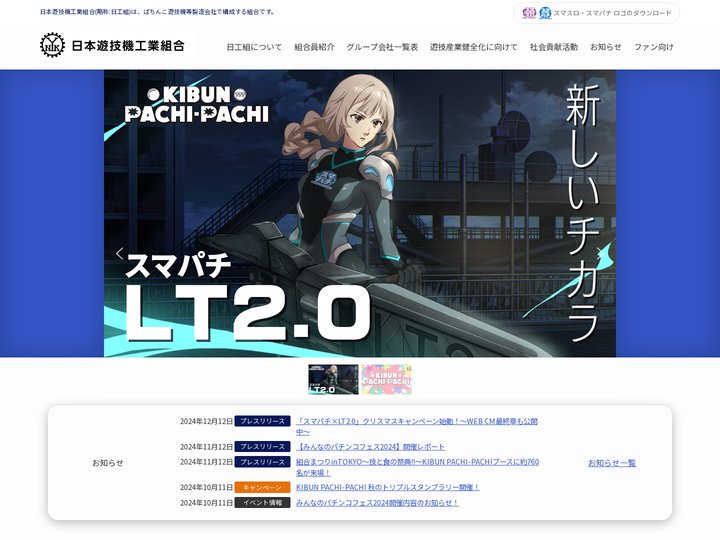Click the orange キャンペーン tag

click(x=262, y=487)
